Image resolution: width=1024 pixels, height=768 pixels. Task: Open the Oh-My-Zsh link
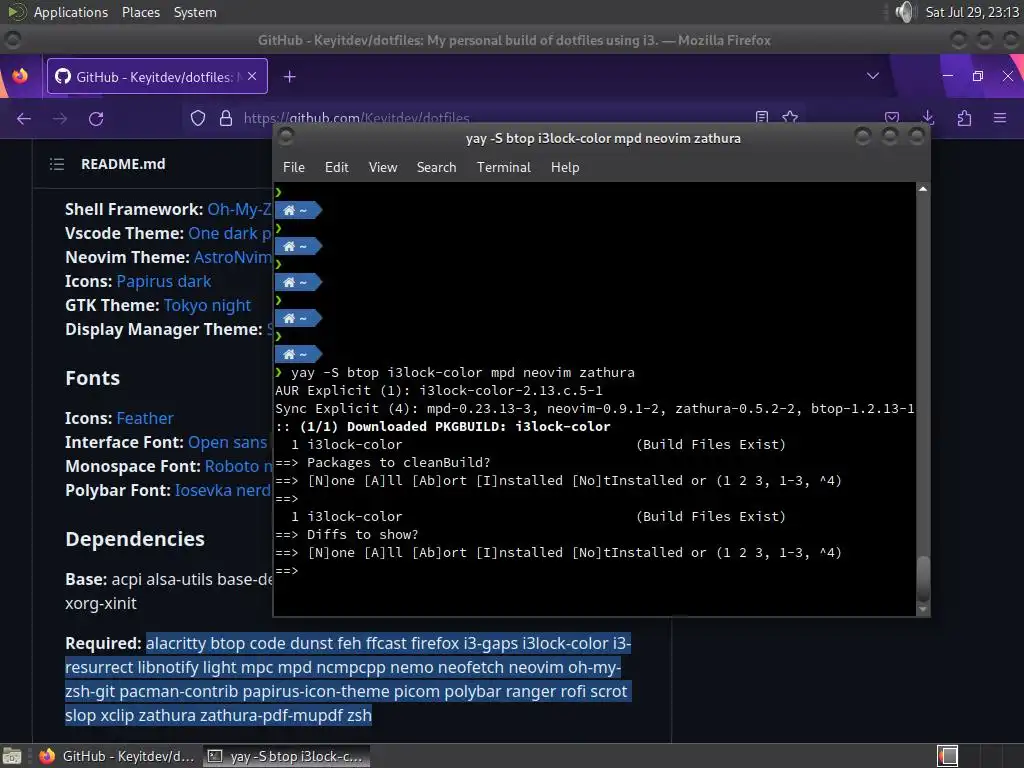click(x=240, y=210)
